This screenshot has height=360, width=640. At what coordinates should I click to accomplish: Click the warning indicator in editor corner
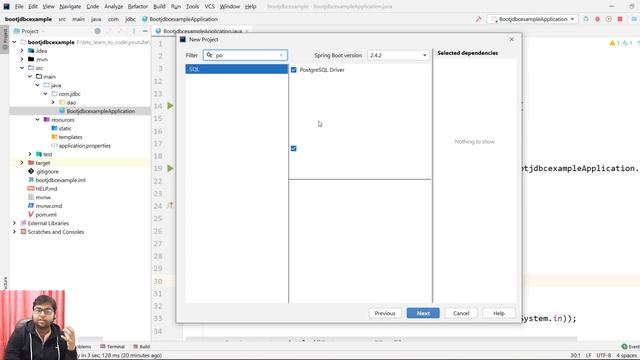[614, 43]
